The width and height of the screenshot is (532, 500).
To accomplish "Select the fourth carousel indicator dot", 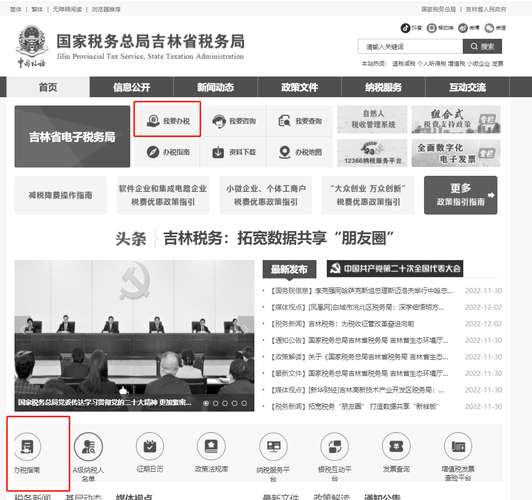I will 234,403.
